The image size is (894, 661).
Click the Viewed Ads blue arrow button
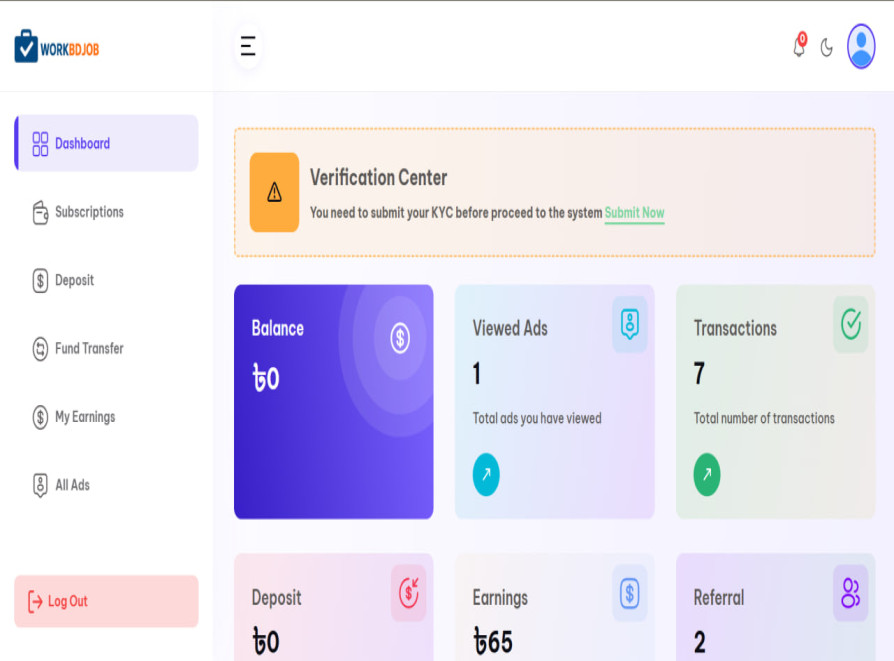(486, 475)
